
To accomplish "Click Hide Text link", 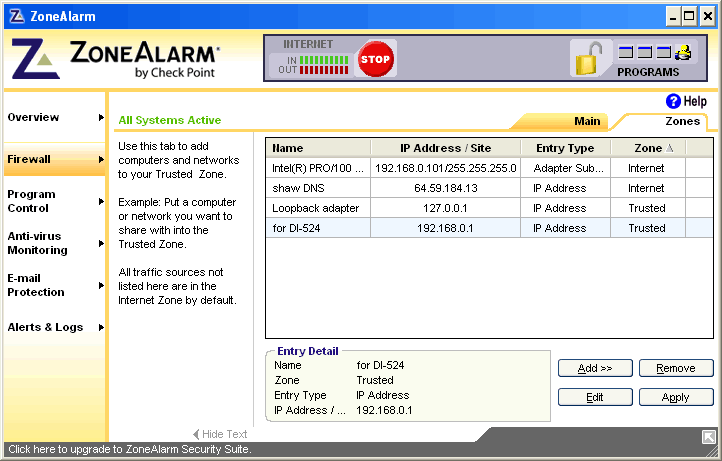I will [x=220, y=434].
